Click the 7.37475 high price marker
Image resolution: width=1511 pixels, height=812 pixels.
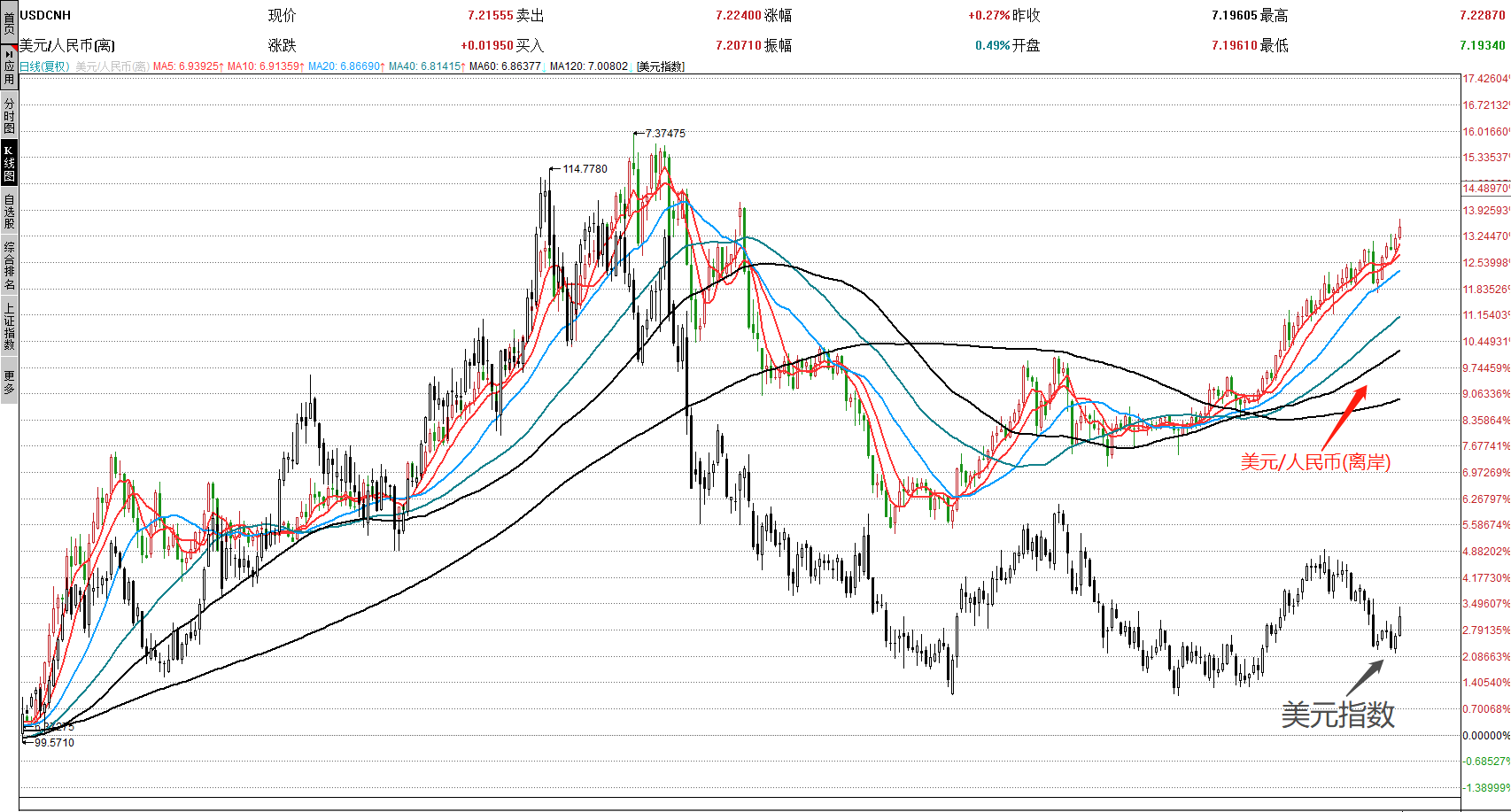[x=665, y=134]
